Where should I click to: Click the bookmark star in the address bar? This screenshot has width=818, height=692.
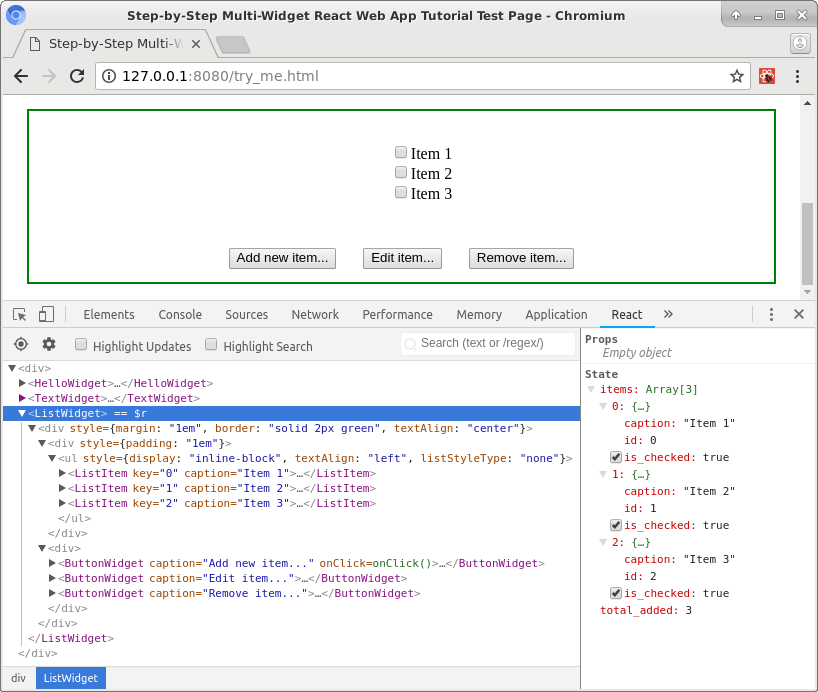pos(736,76)
